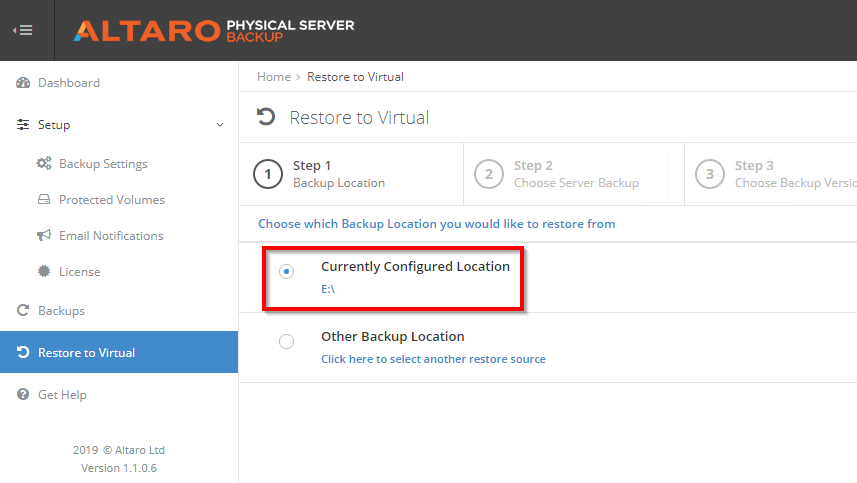Click here to select another restore source
This screenshot has height=483, width=857.
tap(433, 359)
